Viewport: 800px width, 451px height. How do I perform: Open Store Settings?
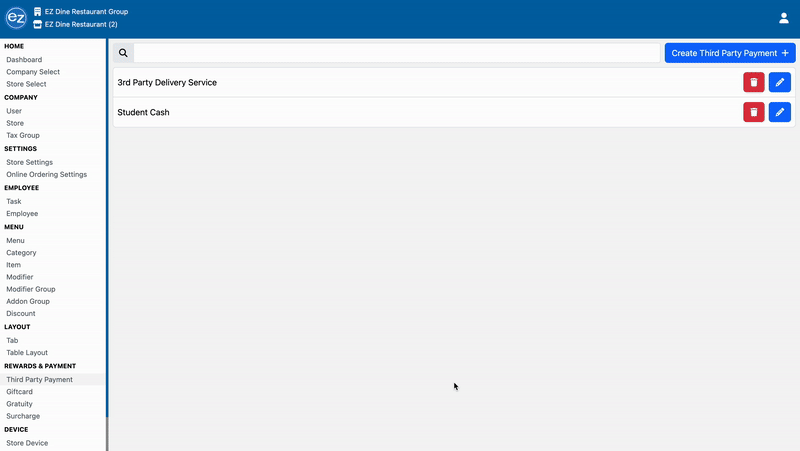click(x=29, y=162)
